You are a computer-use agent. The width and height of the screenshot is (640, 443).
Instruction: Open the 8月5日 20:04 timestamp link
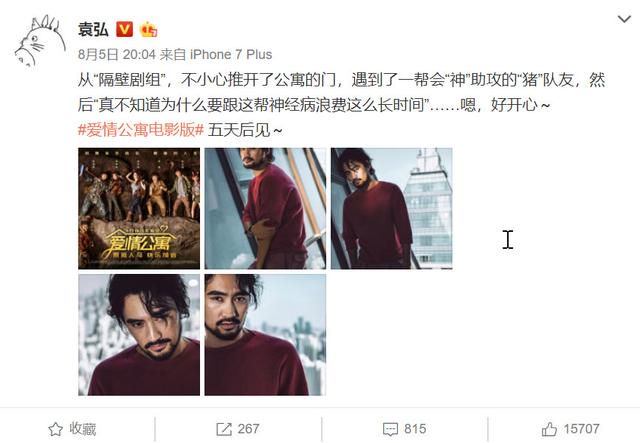(117, 54)
